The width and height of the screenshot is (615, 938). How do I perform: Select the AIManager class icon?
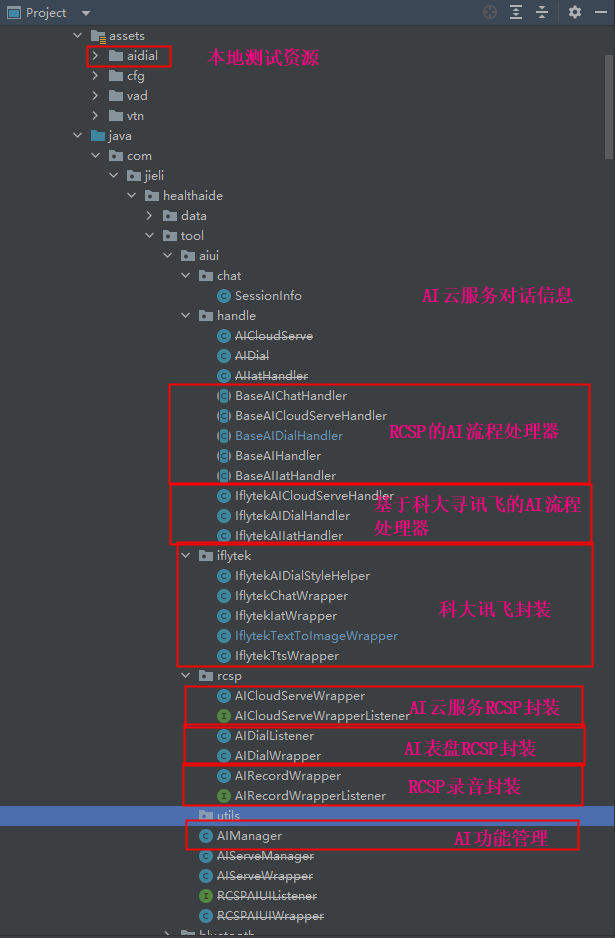click(206, 836)
